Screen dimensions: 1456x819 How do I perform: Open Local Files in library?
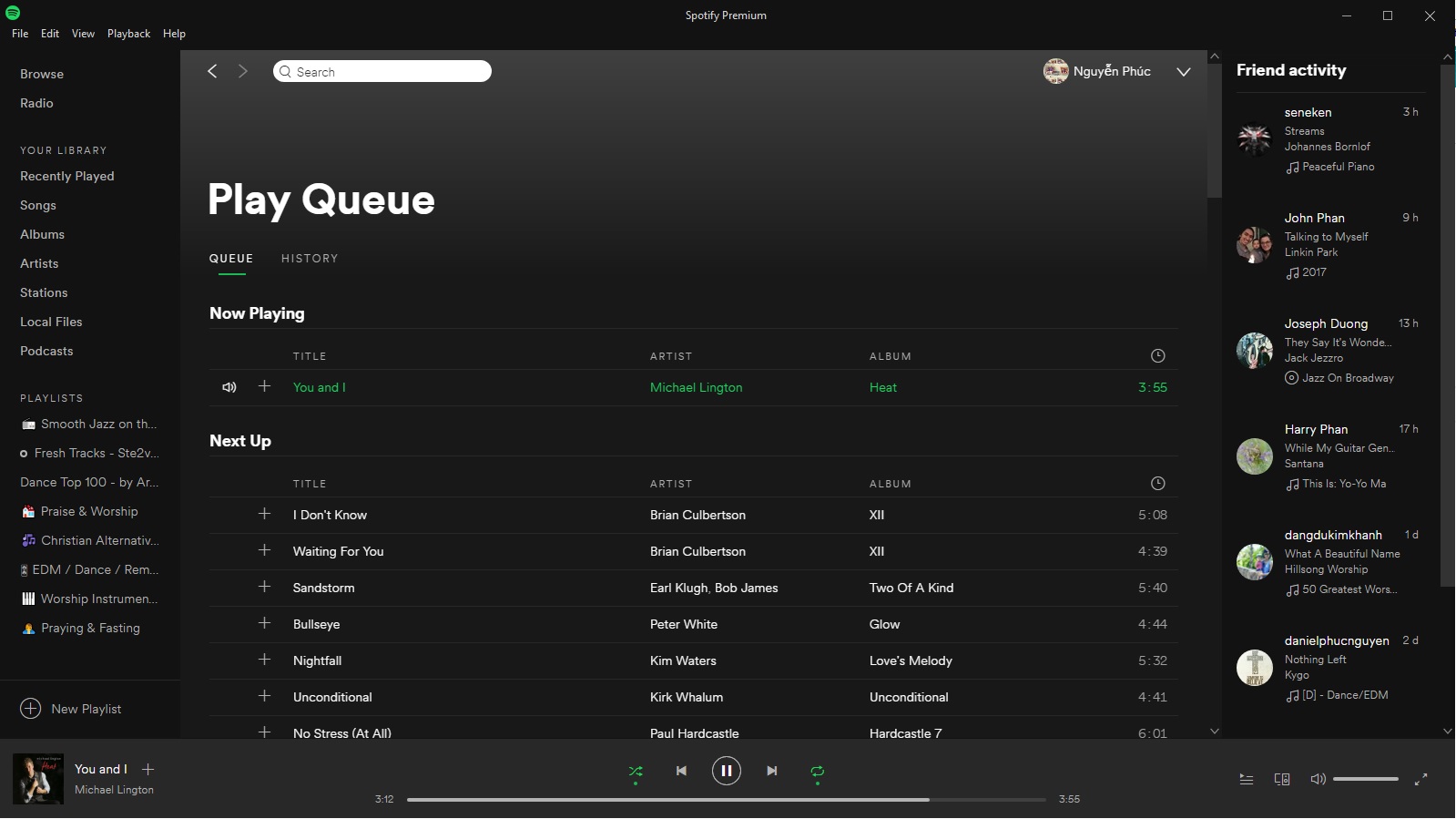click(x=51, y=322)
